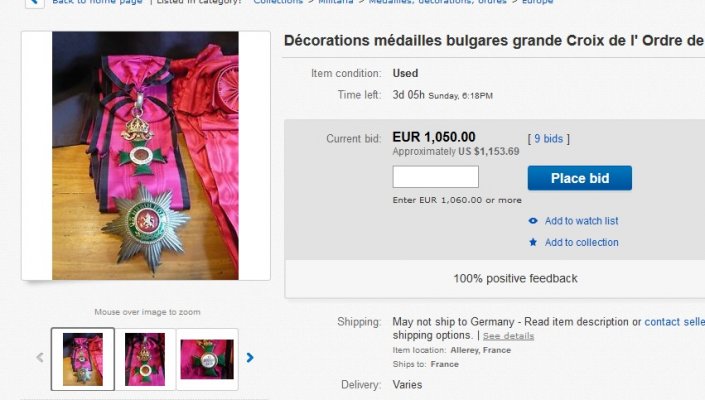This screenshot has width=705, height=400.
Task: Open the Collections breadcrumb category
Action: (x=278, y=2)
